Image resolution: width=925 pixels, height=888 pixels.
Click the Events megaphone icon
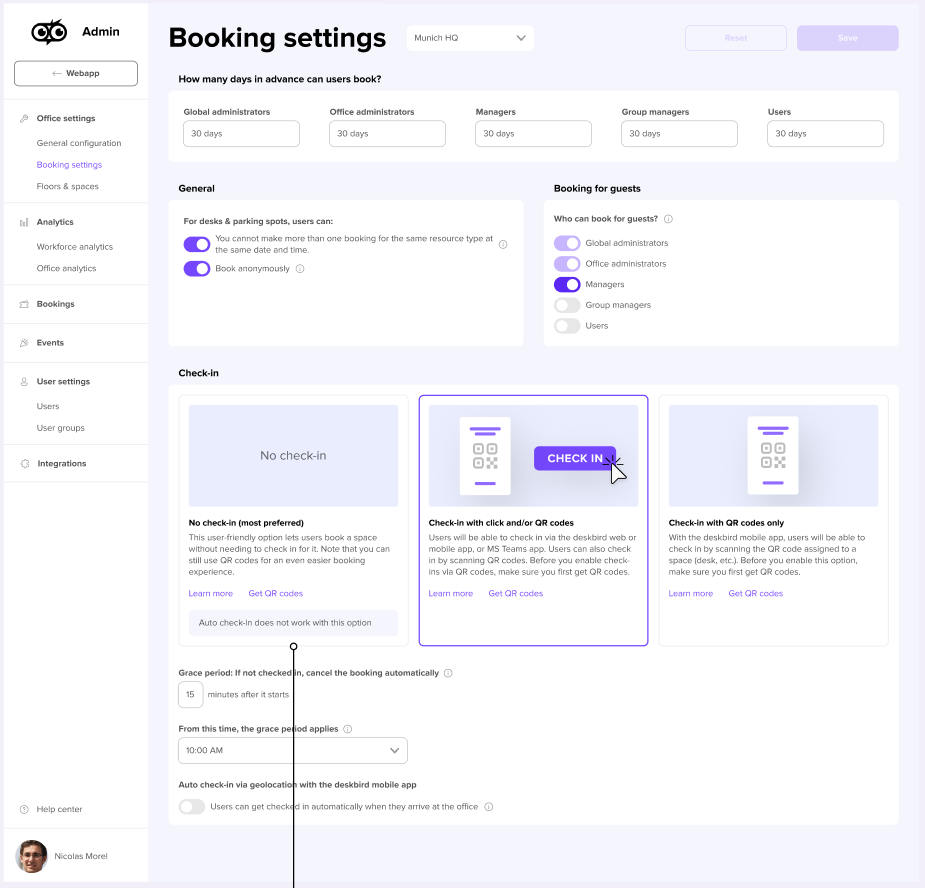point(22,342)
